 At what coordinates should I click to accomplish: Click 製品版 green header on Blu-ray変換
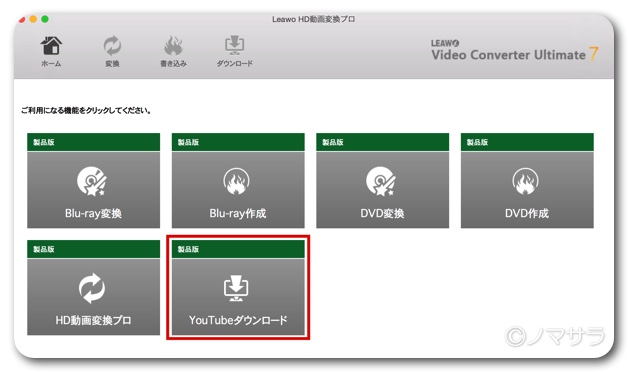point(93,142)
